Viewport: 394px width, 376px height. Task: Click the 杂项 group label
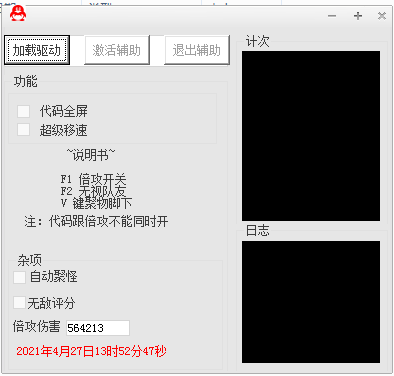tap(30, 260)
